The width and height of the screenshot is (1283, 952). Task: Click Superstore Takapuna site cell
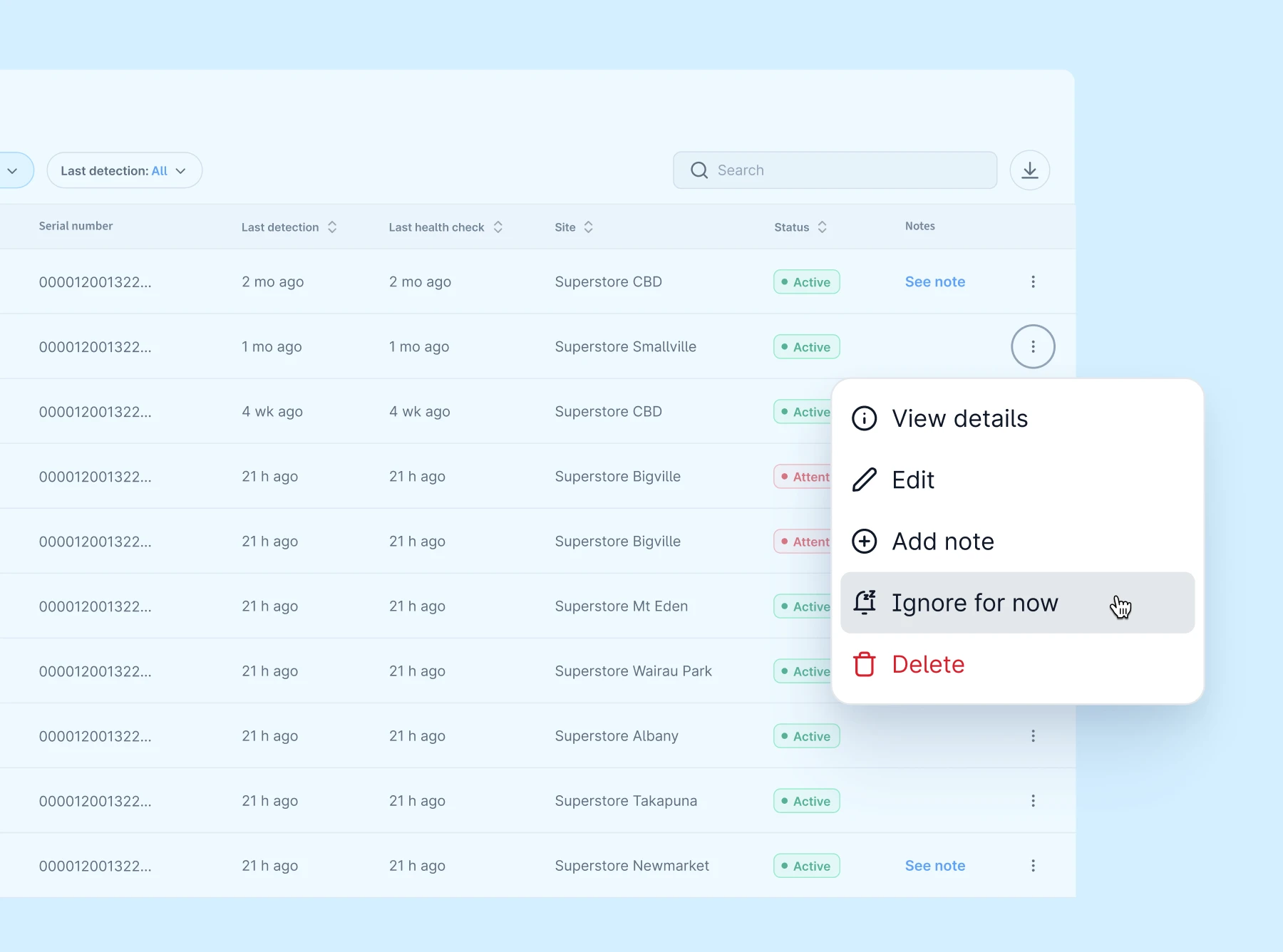pyautogui.click(x=626, y=801)
